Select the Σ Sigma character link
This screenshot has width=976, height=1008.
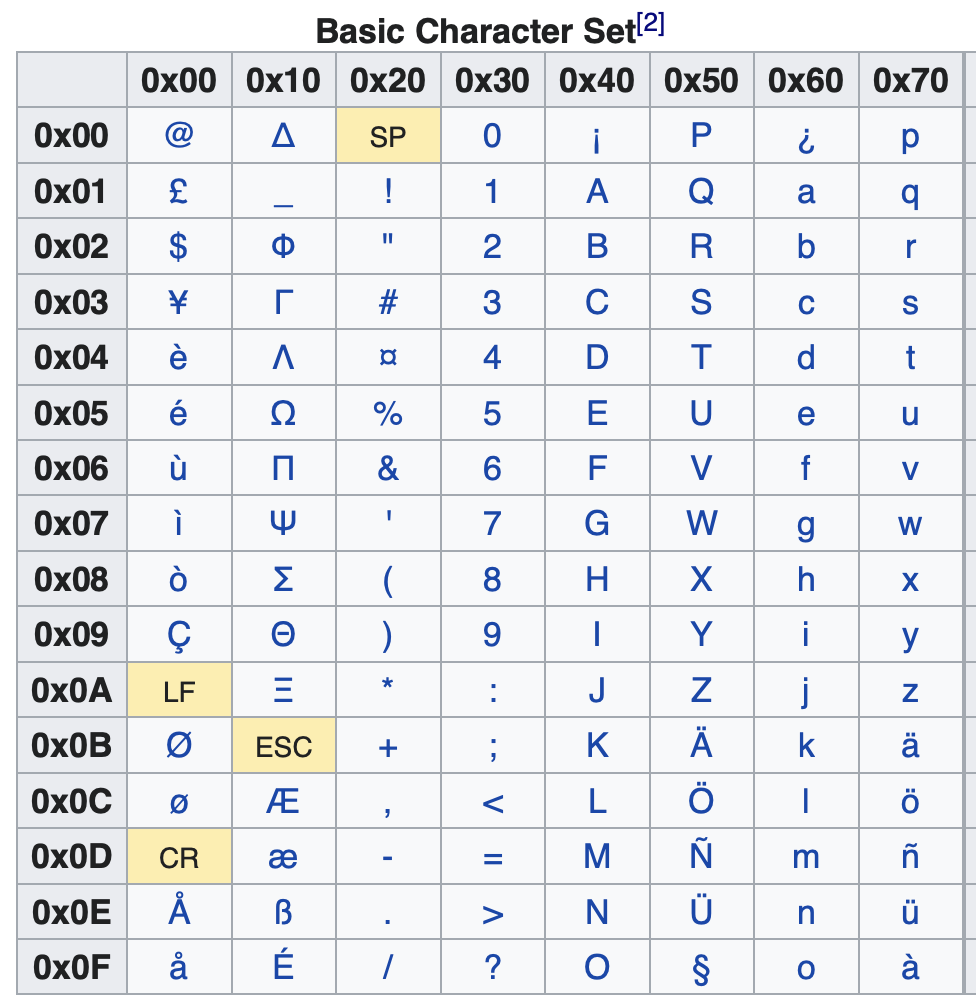pos(284,579)
